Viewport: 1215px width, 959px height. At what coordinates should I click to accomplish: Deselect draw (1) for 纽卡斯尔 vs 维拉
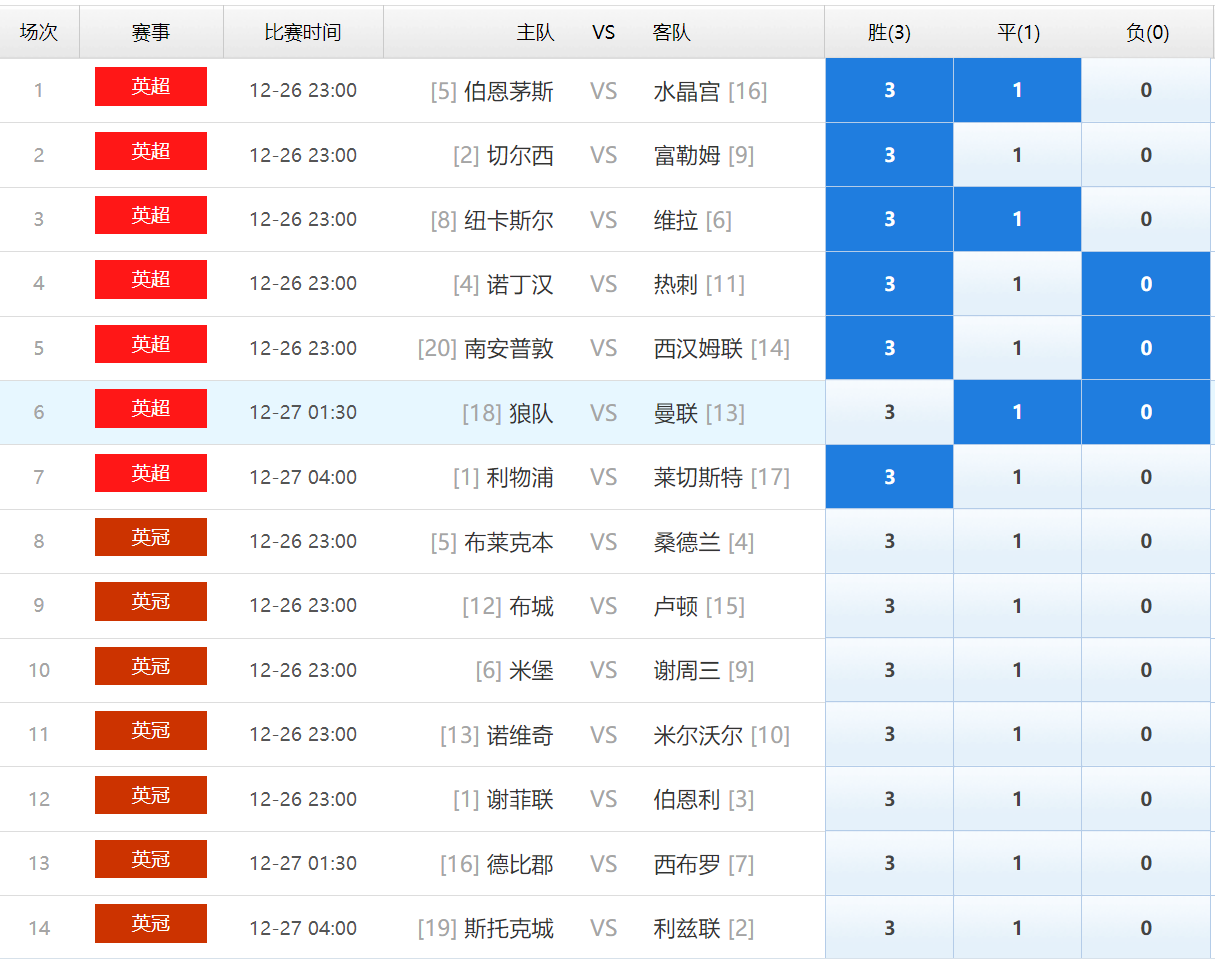(1017, 219)
